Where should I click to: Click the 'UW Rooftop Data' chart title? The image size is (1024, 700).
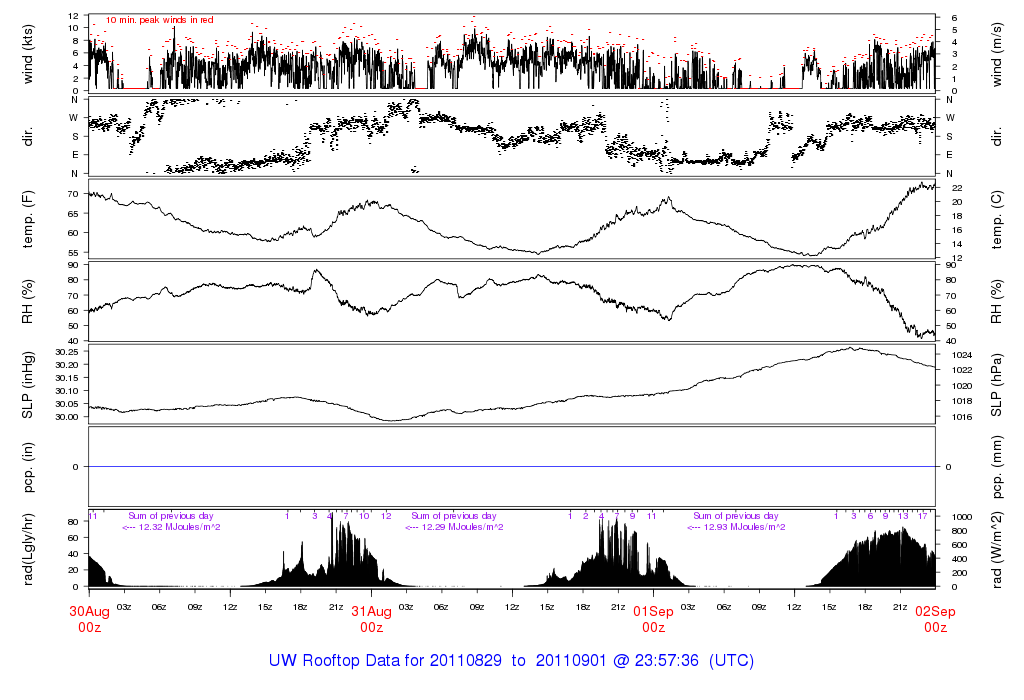(511, 661)
